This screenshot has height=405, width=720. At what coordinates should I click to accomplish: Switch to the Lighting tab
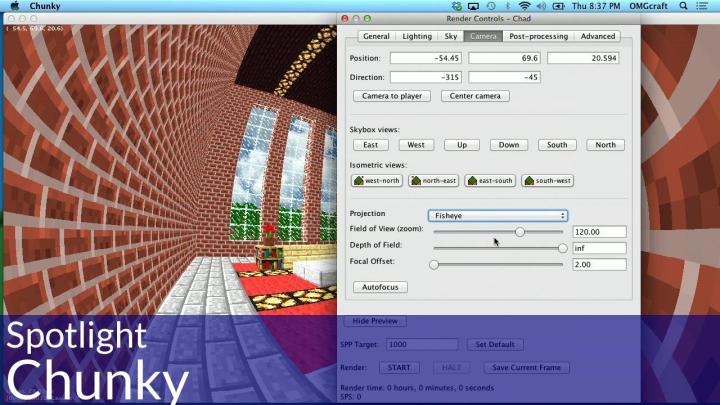(x=417, y=36)
